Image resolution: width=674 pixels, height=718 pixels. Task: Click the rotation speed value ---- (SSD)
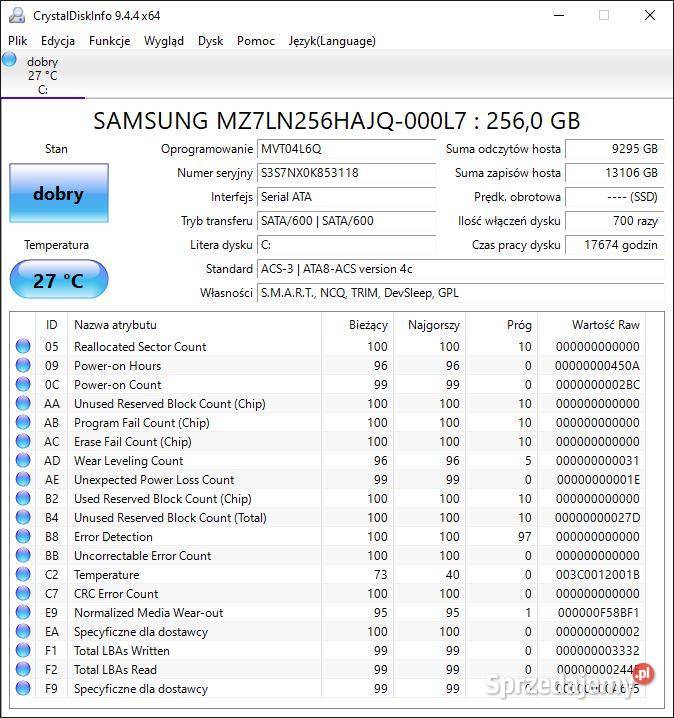[614, 196]
